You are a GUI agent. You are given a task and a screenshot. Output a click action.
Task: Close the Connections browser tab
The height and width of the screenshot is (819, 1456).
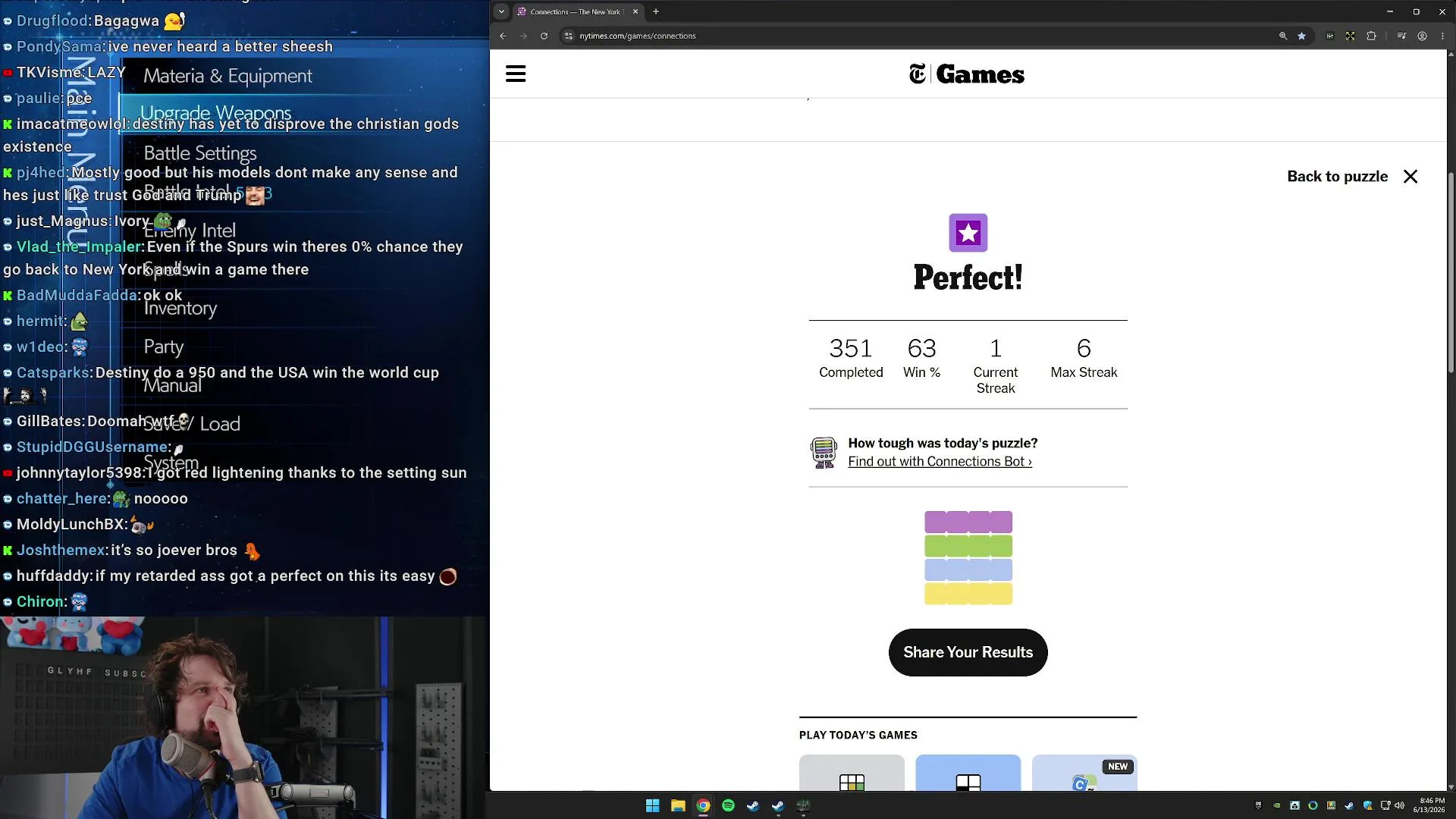coord(635,11)
